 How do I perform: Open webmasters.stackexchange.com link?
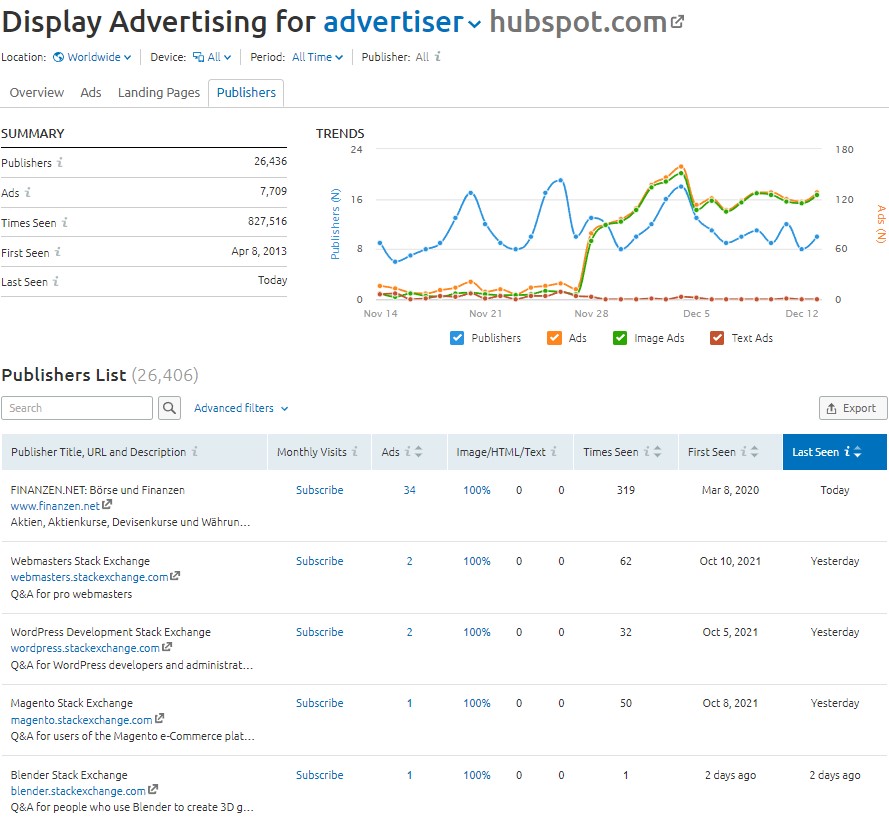point(89,577)
